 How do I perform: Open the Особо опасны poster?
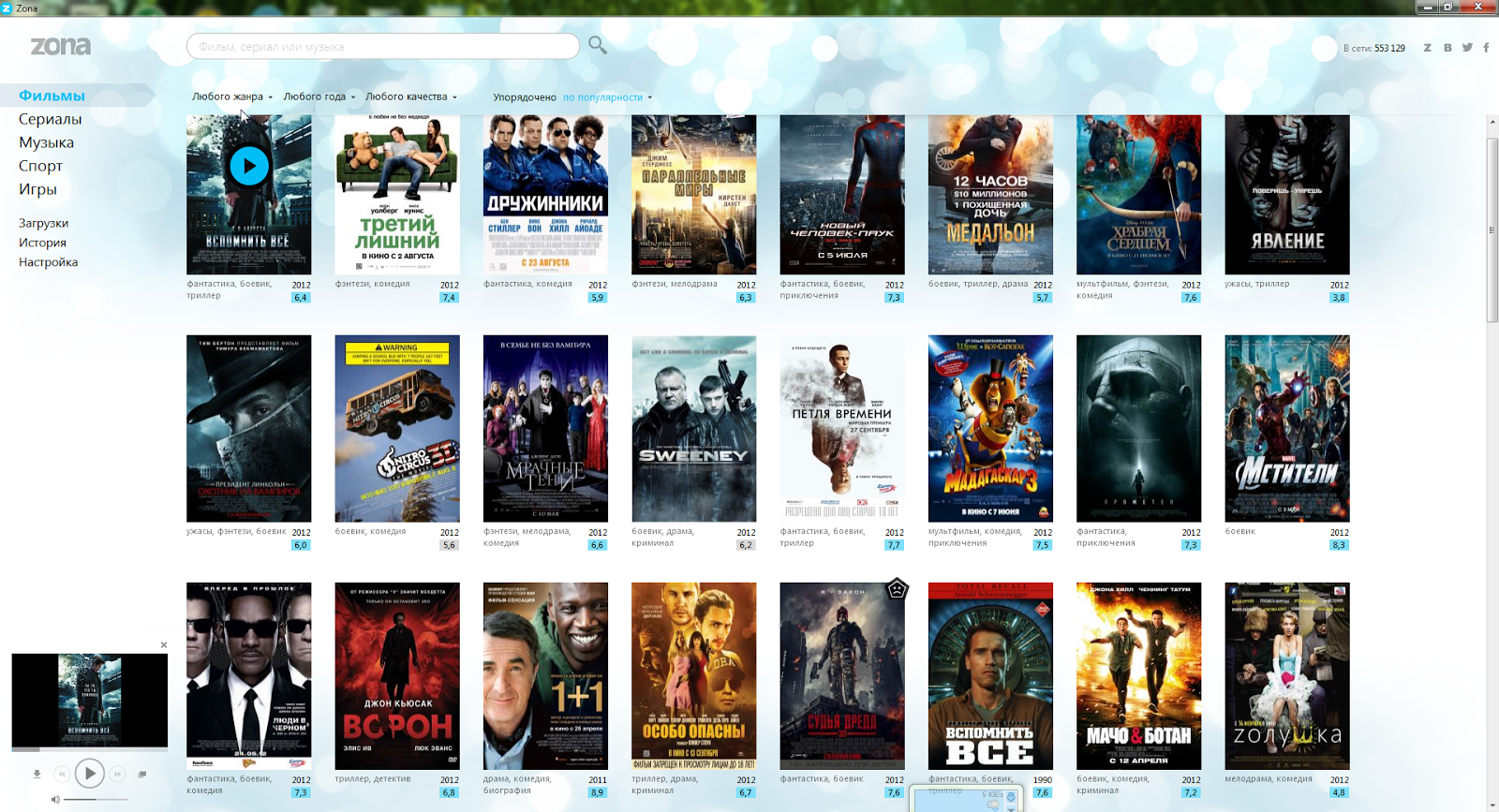pyautogui.click(x=694, y=676)
